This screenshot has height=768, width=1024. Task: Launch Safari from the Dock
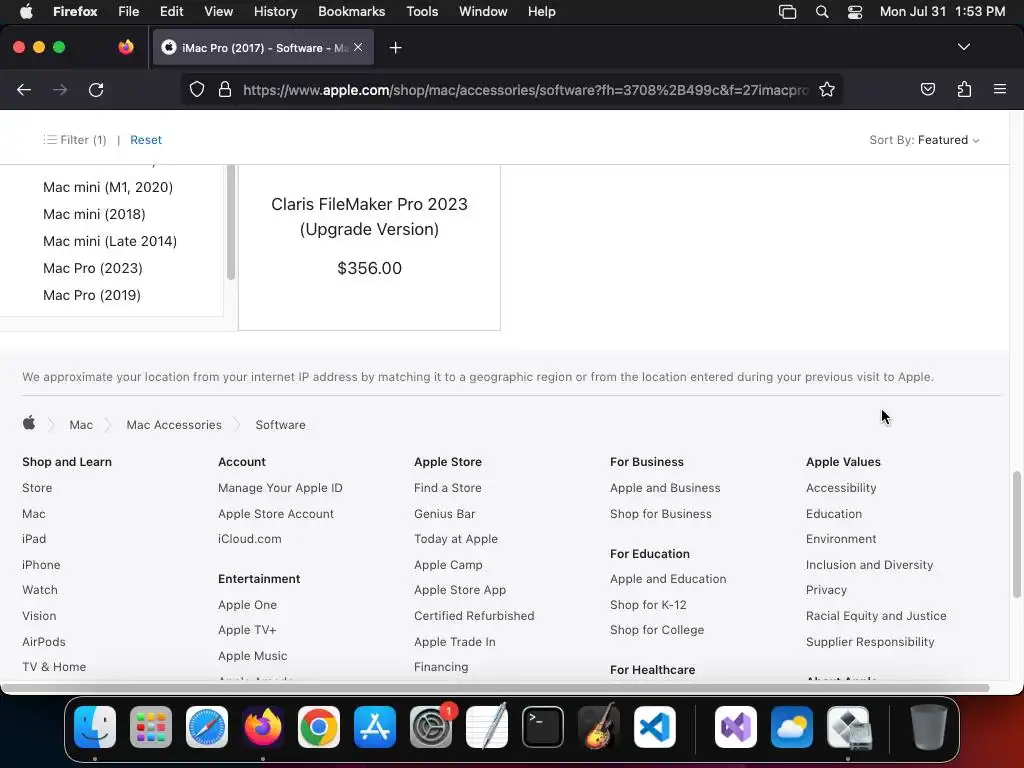point(207,727)
